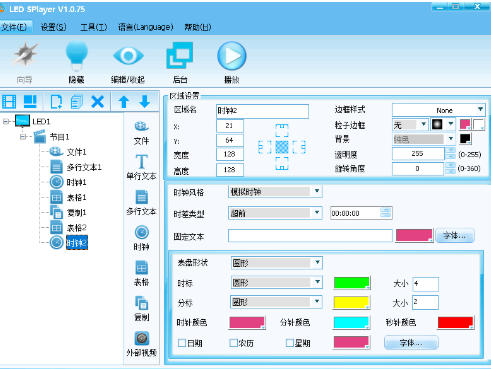Viewport: 491px width, 369px height.
Task: Collapse the 节目1 tree node
Action: pyautogui.click(x=23, y=137)
